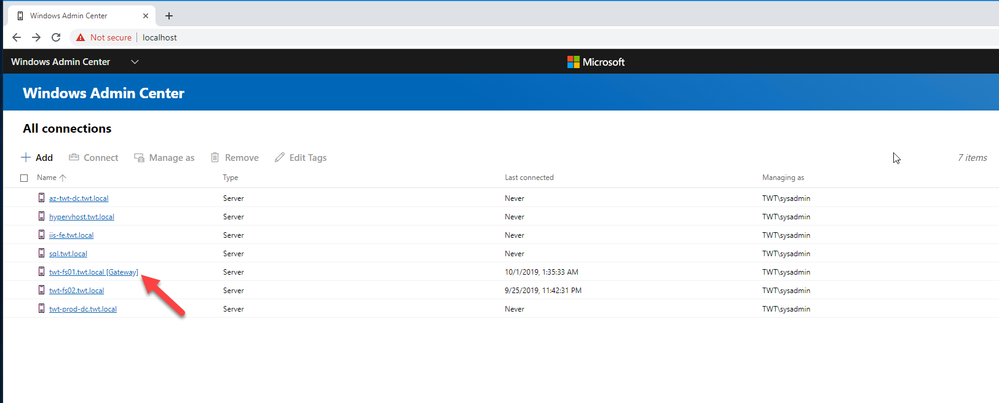Viewport: 999px width, 403px height.
Task: Click the Windows Admin Center tab favicon
Action: coord(21,16)
